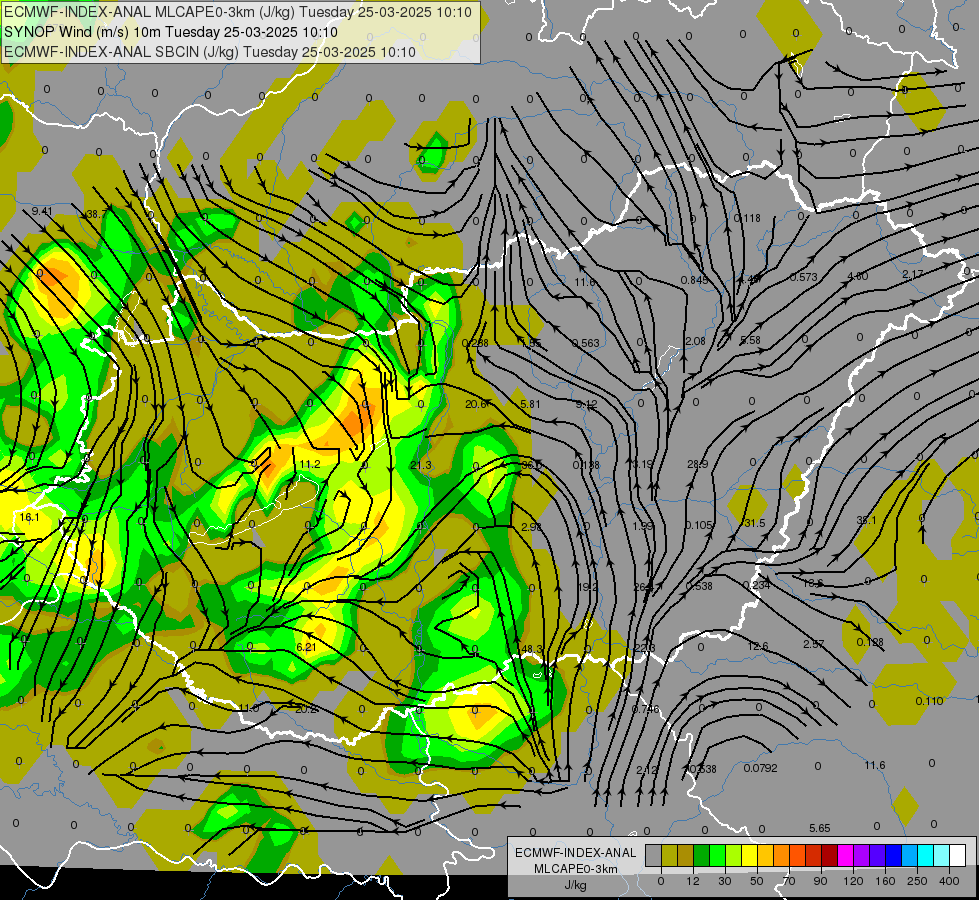This screenshot has width=979, height=900.
Task: Click map value 0.234
Action: (x=756, y=584)
